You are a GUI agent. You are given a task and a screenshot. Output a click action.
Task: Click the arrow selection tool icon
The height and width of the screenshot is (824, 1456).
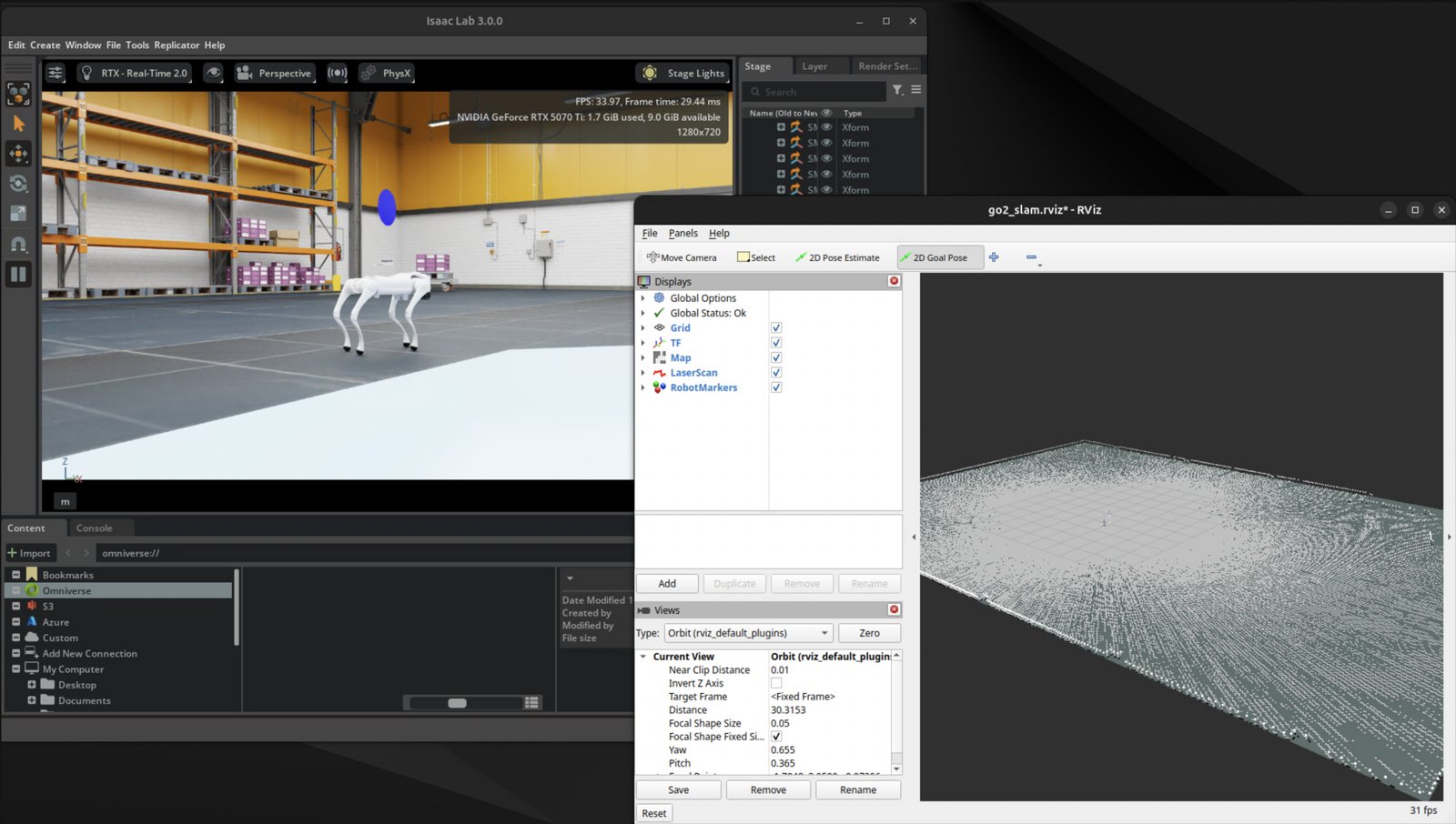(18, 124)
